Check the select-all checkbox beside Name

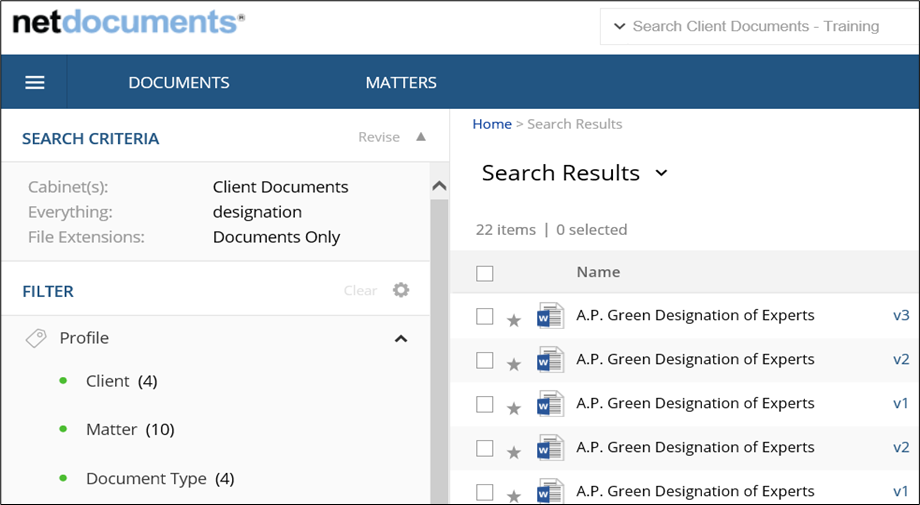(x=485, y=273)
